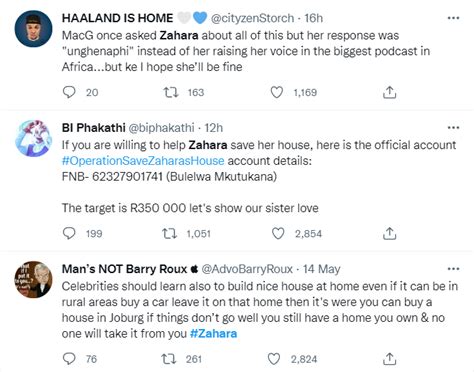Viewport: 474px width, 372px height.
Task: Open the #Zahara hashtag link
Action: 213,333
